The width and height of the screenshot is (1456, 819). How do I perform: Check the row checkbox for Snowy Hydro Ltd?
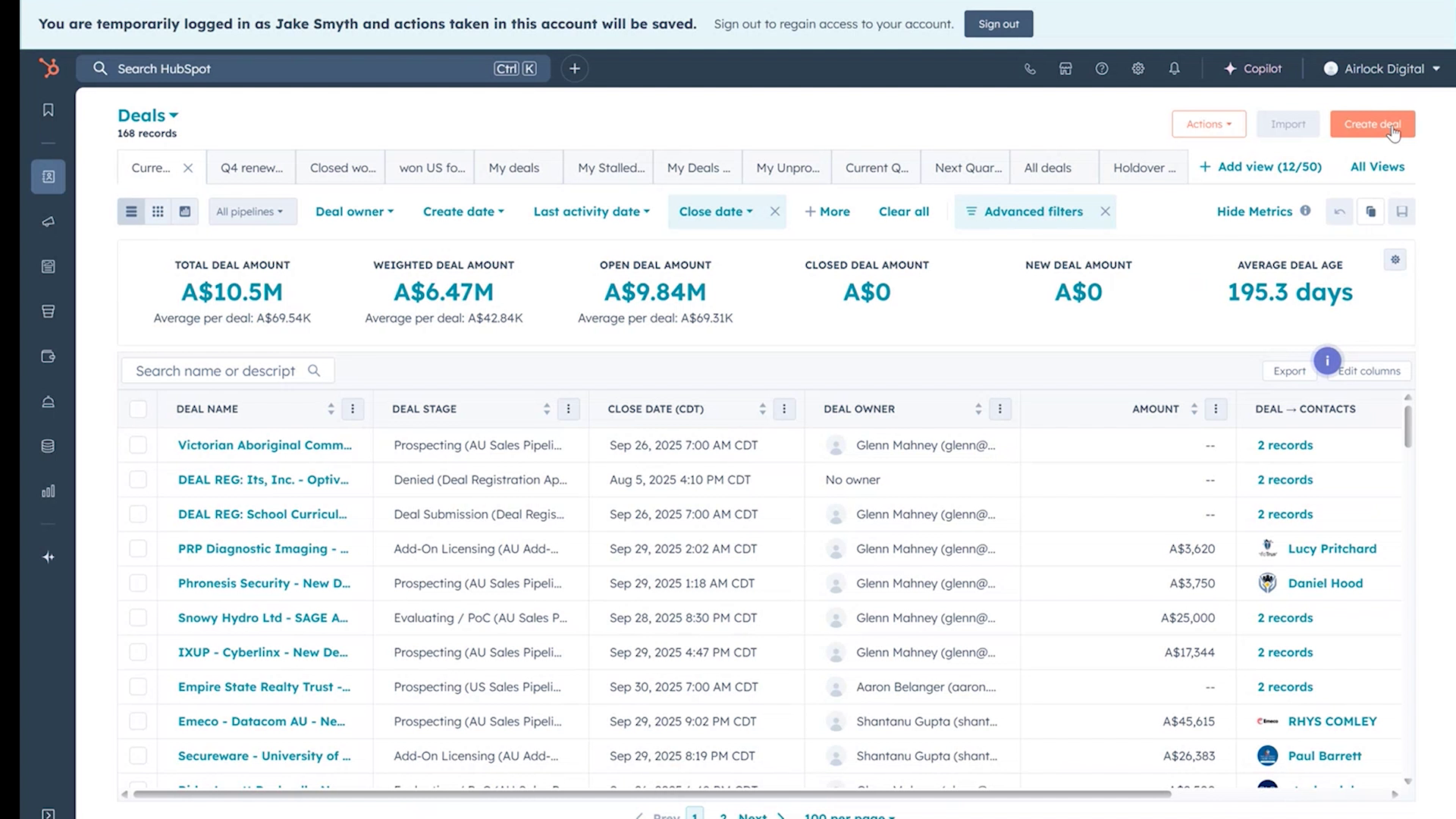click(138, 617)
